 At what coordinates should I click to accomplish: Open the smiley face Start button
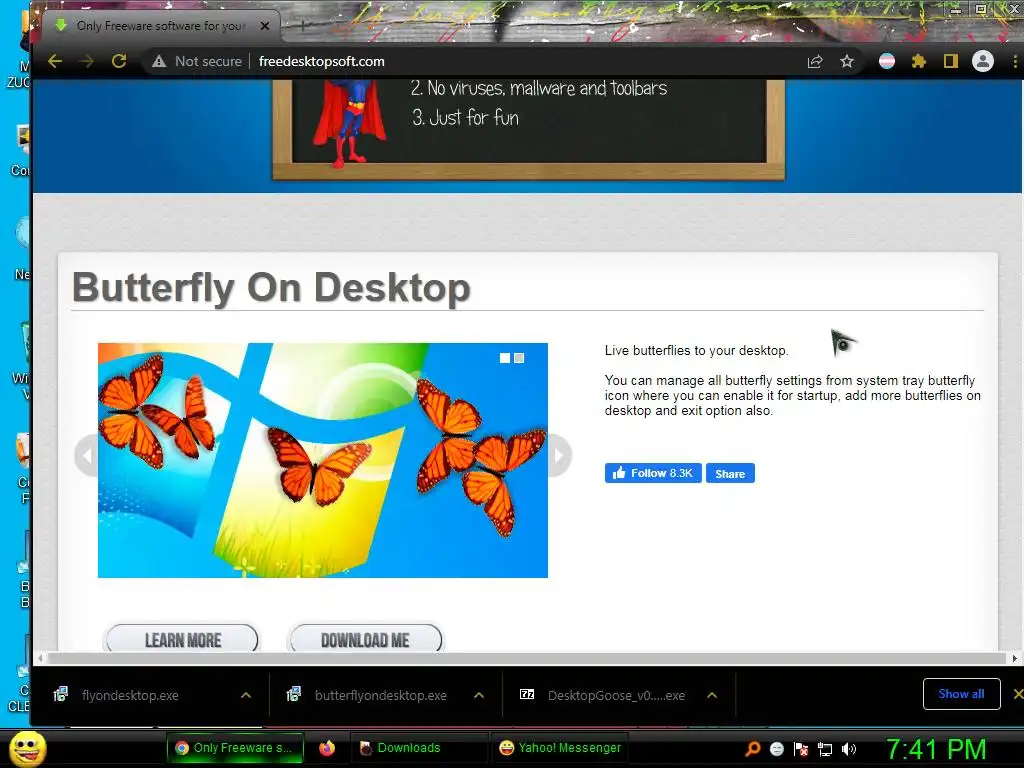pos(27,748)
